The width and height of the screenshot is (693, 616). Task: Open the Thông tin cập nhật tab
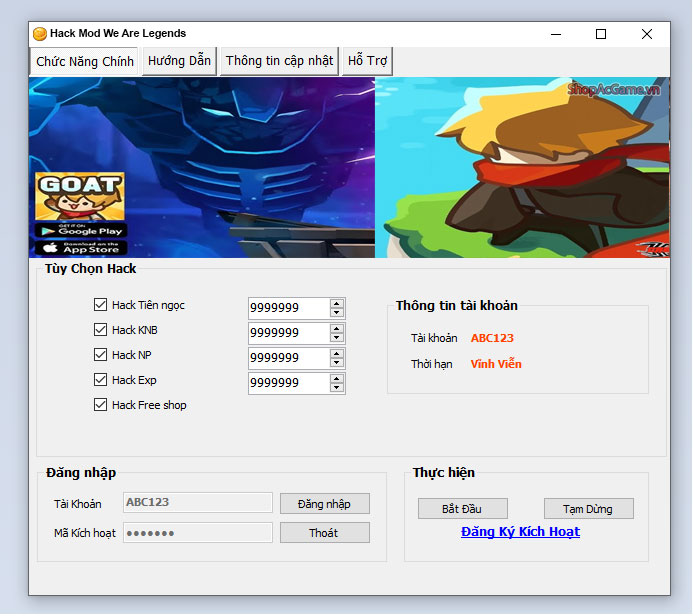[279, 61]
